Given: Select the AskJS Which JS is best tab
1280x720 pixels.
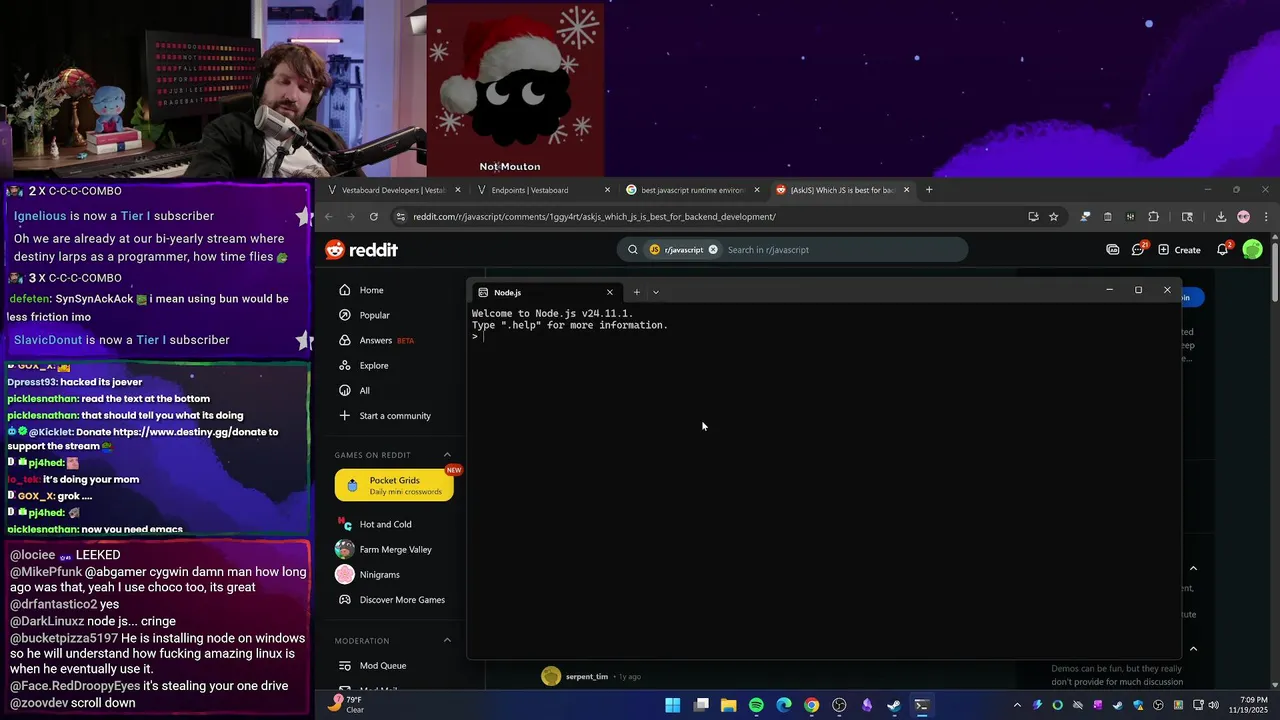Looking at the screenshot, I should 841,190.
